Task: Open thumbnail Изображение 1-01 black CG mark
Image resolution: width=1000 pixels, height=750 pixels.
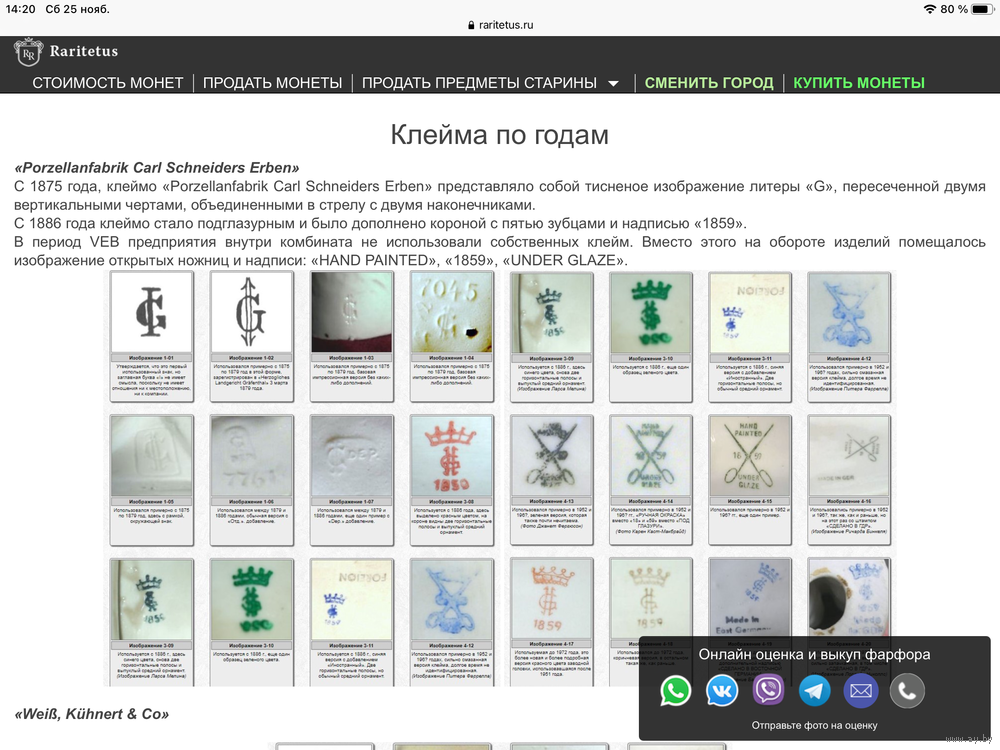Action: pyautogui.click(x=152, y=312)
